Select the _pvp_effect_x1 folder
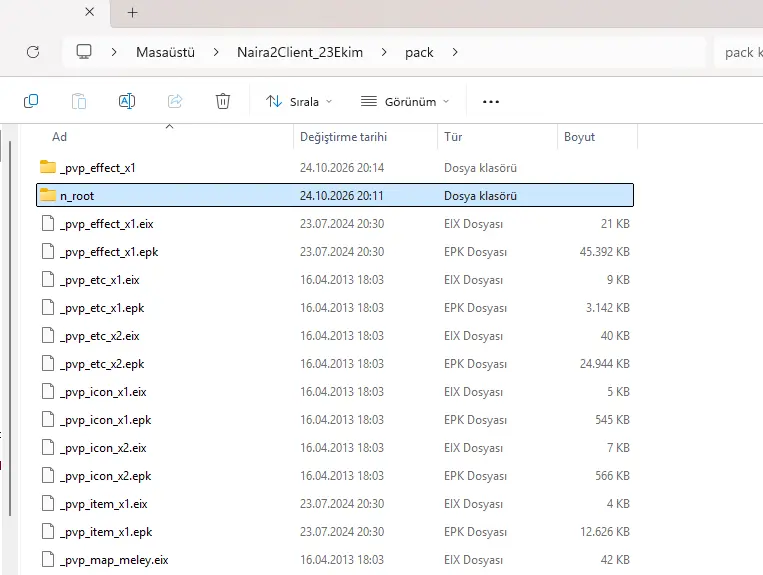 point(335,168)
